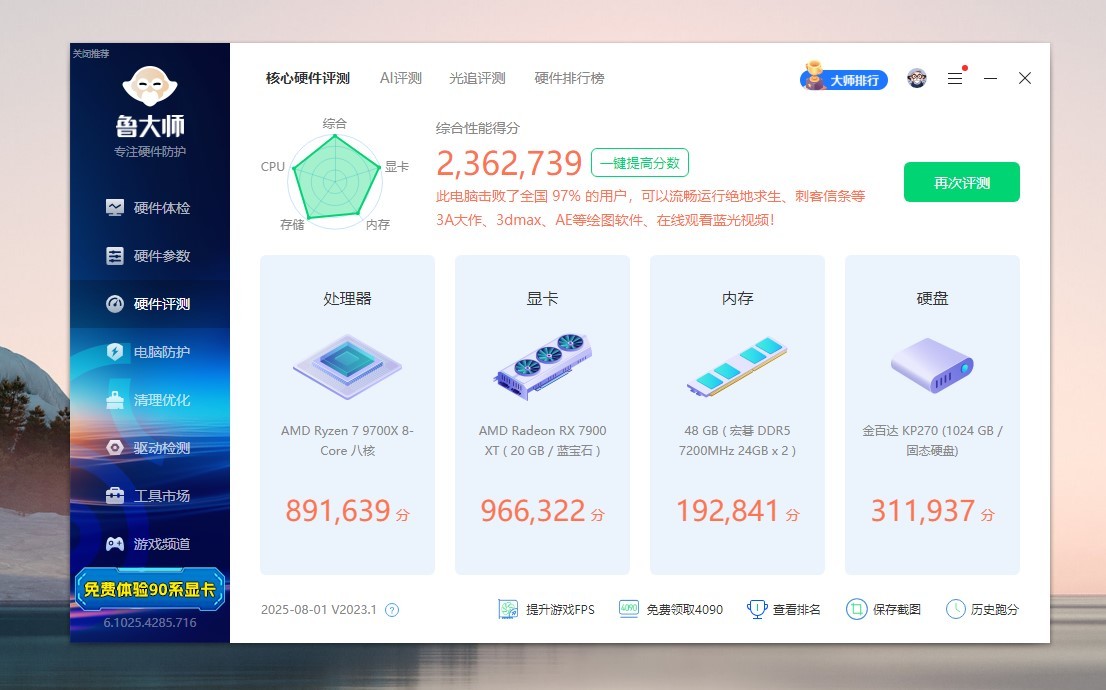The height and width of the screenshot is (690, 1106).
Task: Click the date text 2025-08-01 V2023.1
Action: point(318,610)
